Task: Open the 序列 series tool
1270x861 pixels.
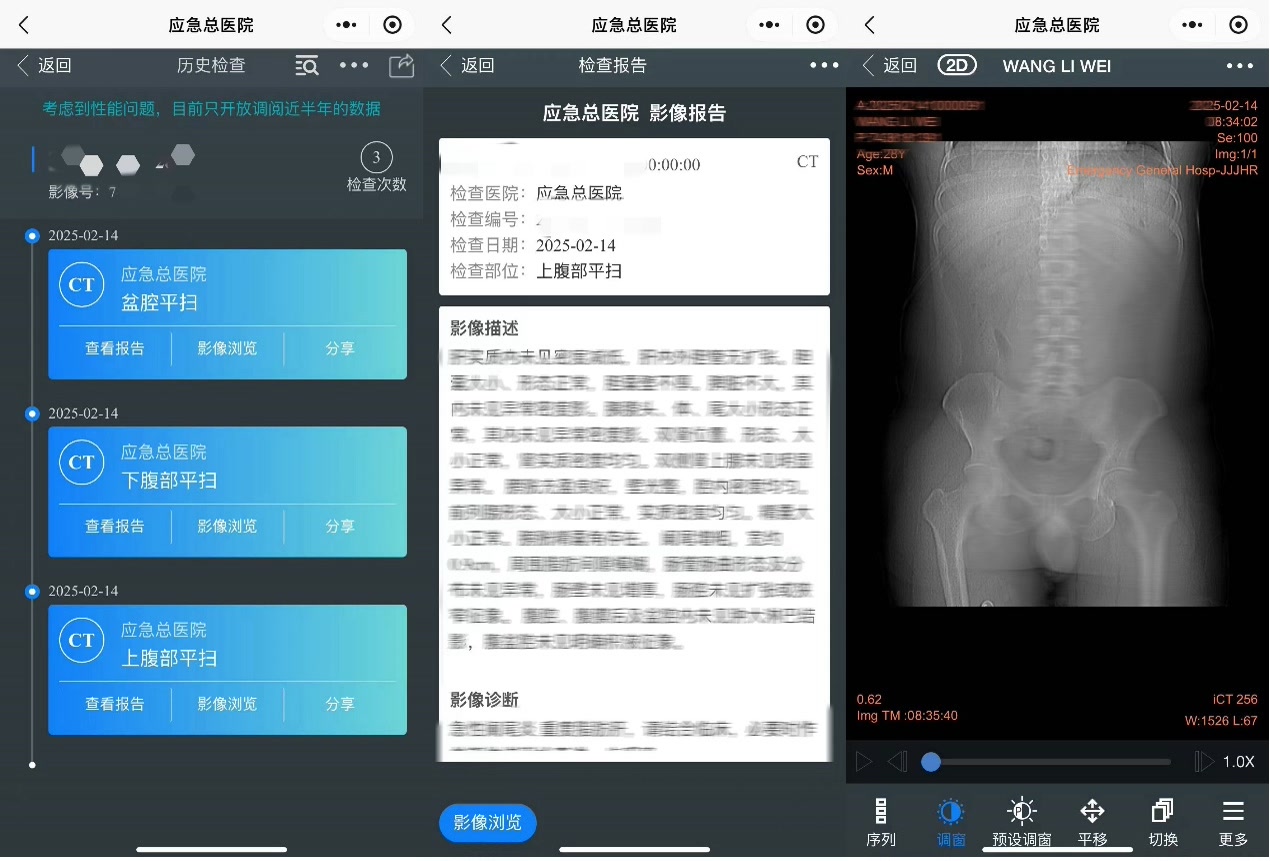Action: 881,822
